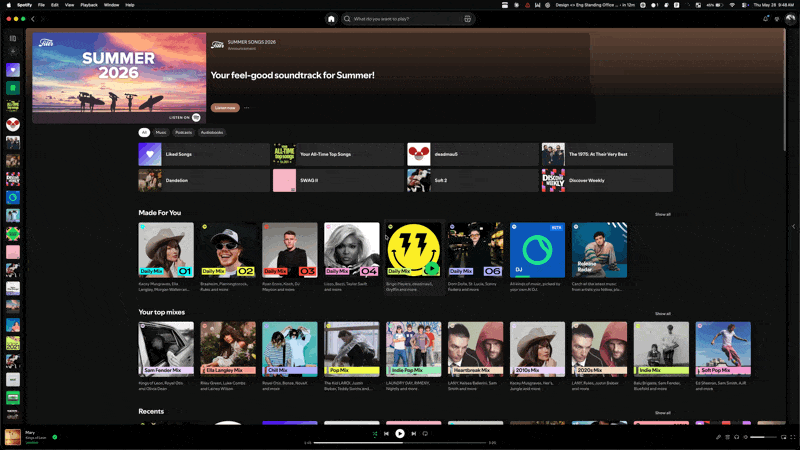Skip to previous track
This screenshot has width=800, height=450.
point(386,434)
